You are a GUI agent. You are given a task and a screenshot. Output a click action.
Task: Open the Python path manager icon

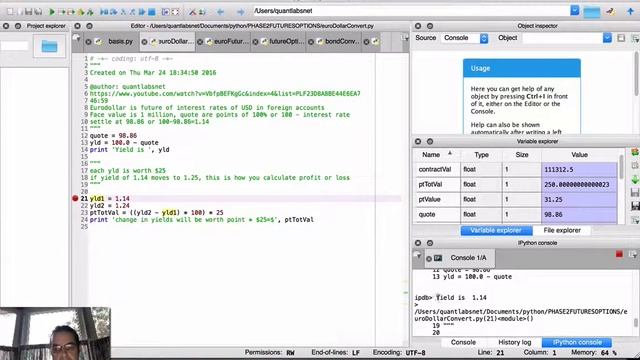202,12
